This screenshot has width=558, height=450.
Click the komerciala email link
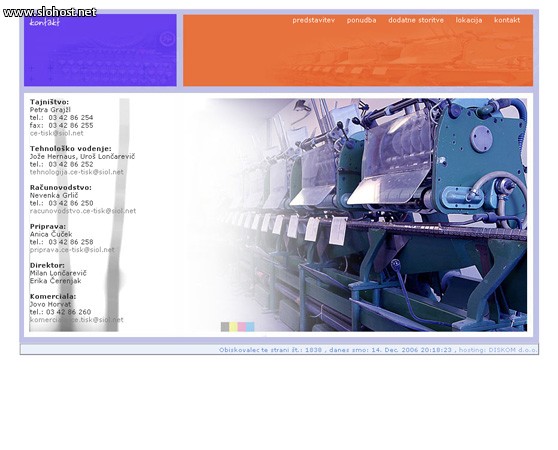(77, 320)
